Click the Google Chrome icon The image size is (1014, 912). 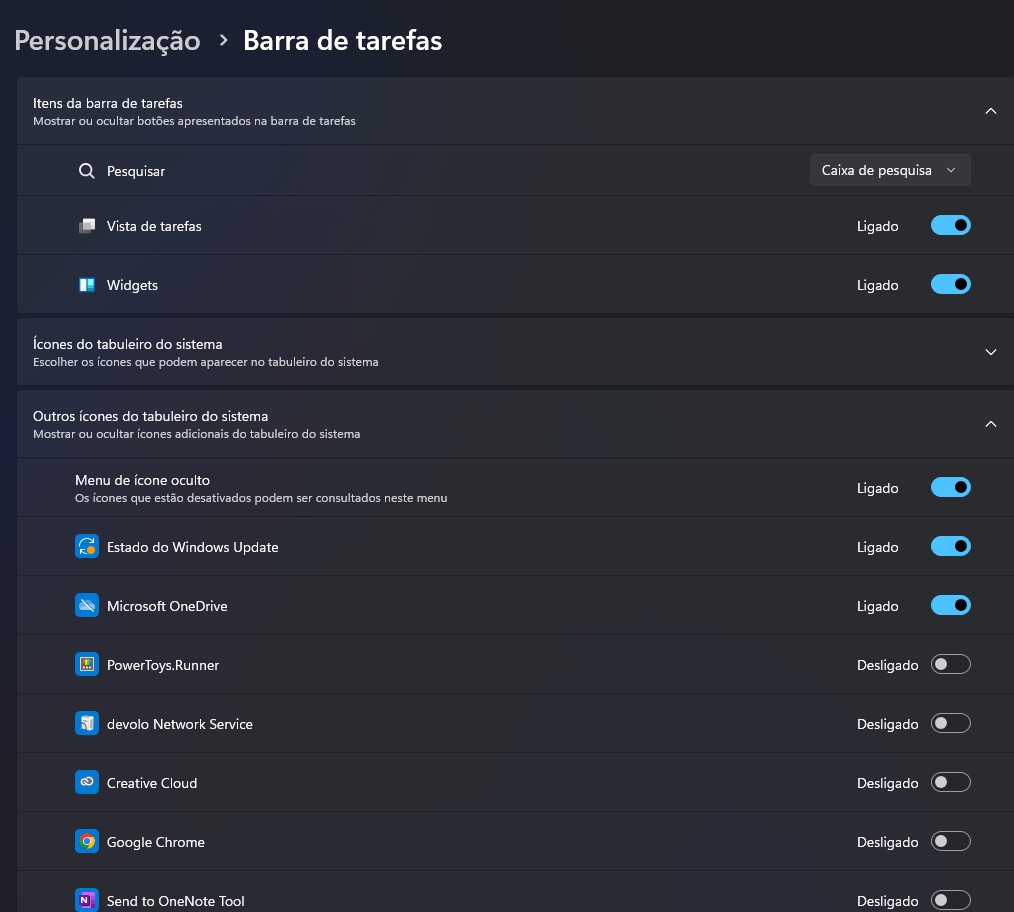[87, 841]
